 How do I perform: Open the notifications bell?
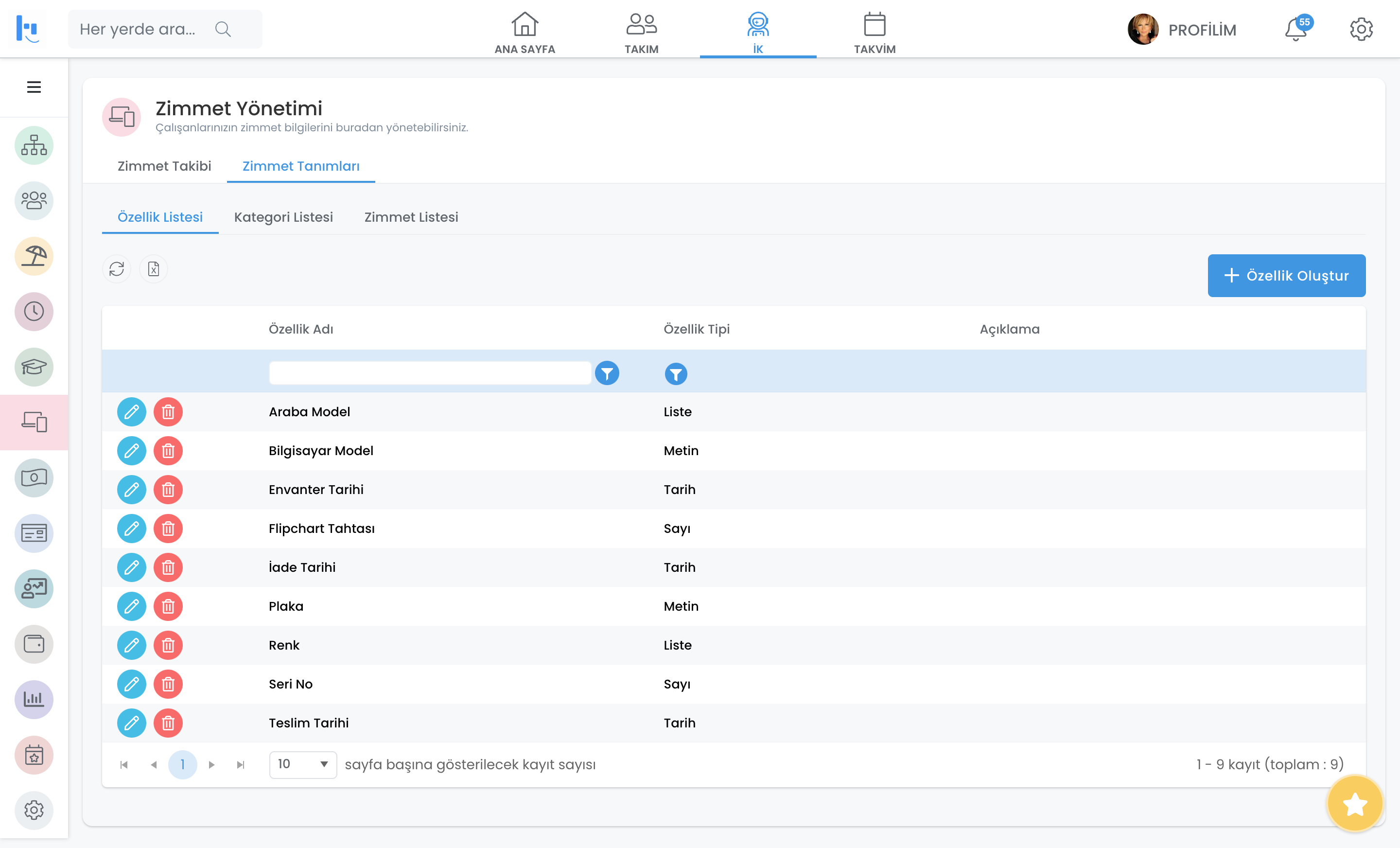pyautogui.click(x=1296, y=30)
